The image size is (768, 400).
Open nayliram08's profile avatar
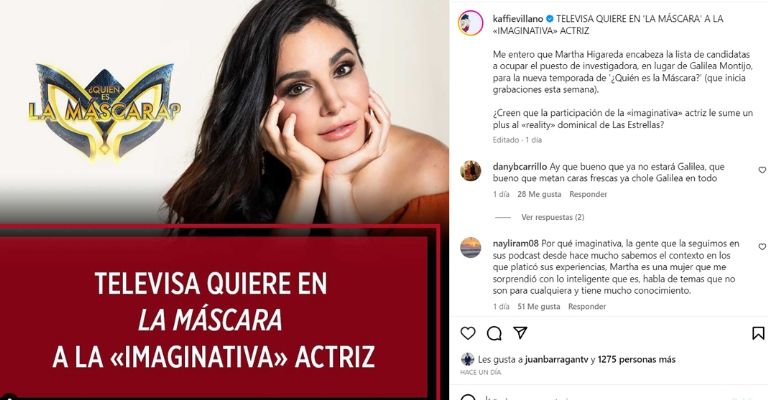tap(470, 248)
